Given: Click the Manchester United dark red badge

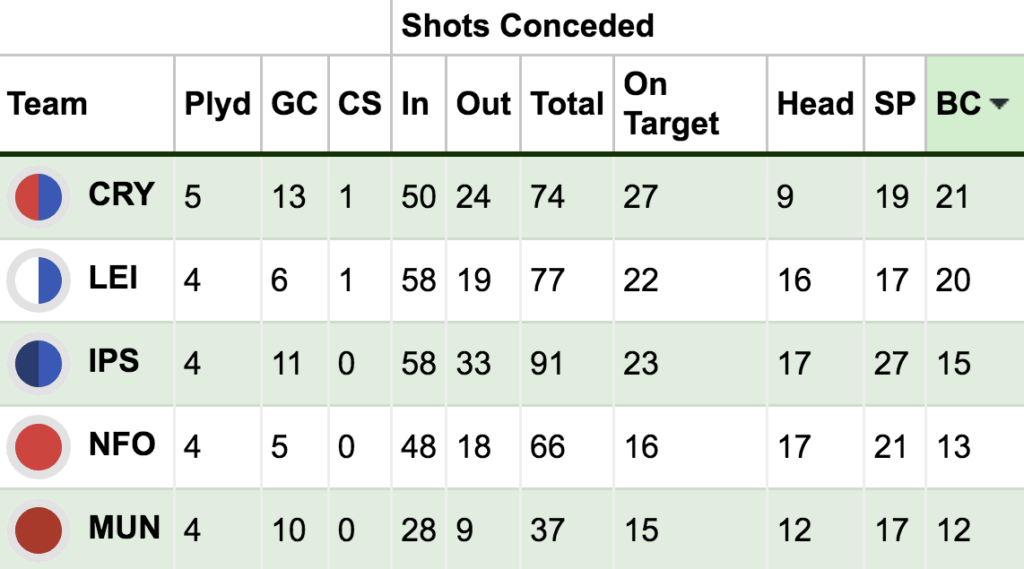Looking at the screenshot, I should pos(39,530).
